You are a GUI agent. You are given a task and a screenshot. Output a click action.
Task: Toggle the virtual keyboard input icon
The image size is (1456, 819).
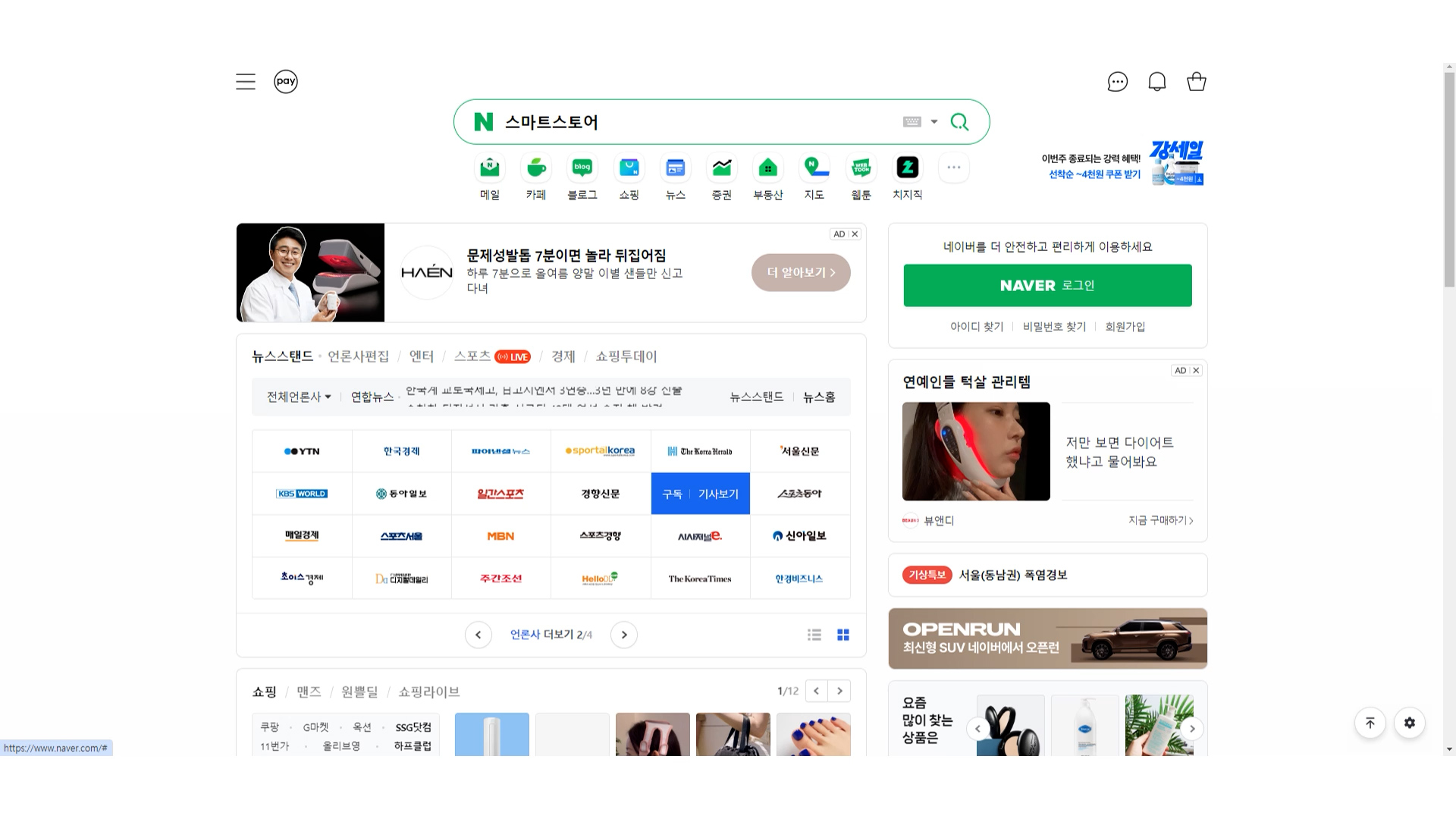[x=912, y=122]
